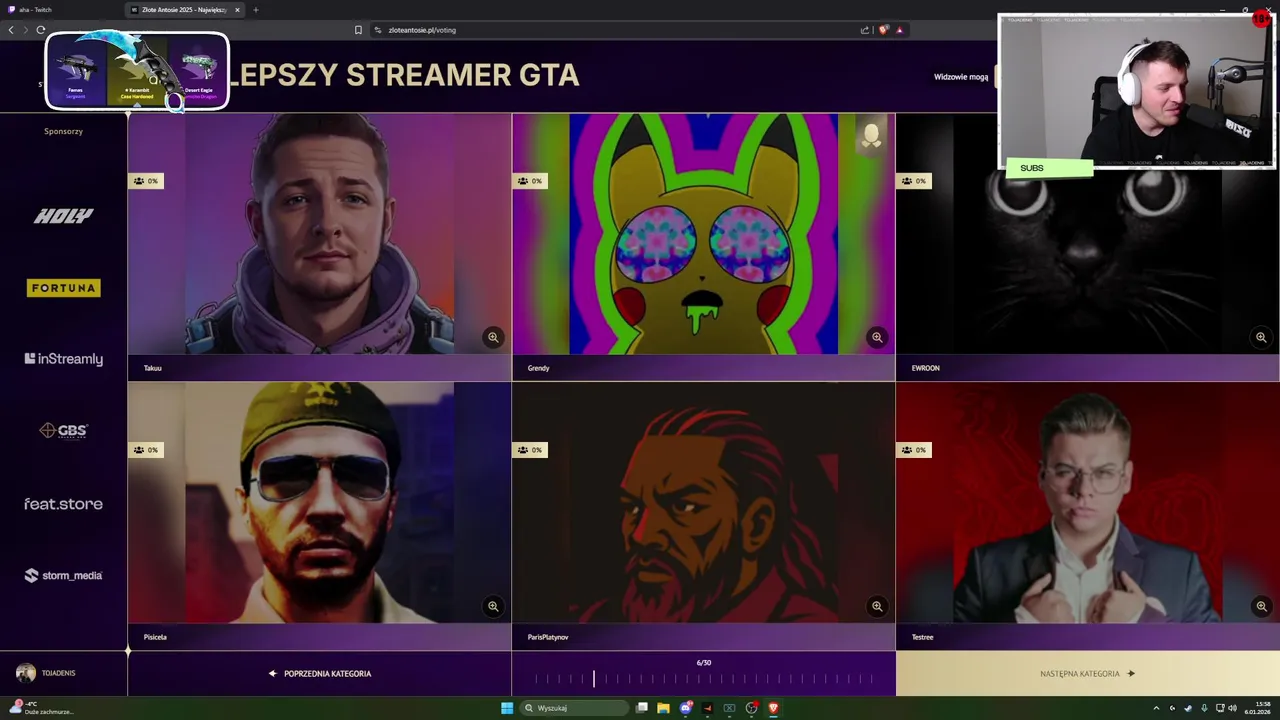Click the GBS sponsor logo
The width and height of the screenshot is (1280, 720).
pos(64,431)
